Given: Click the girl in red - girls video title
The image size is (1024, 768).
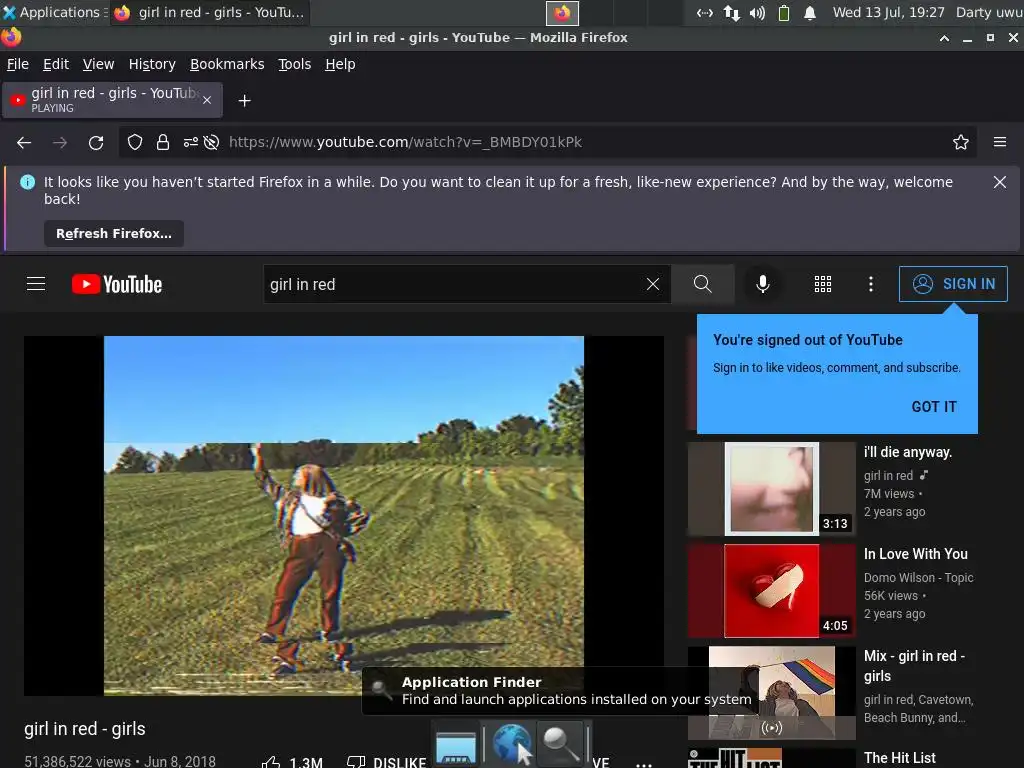Looking at the screenshot, I should [x=85, y=729].
